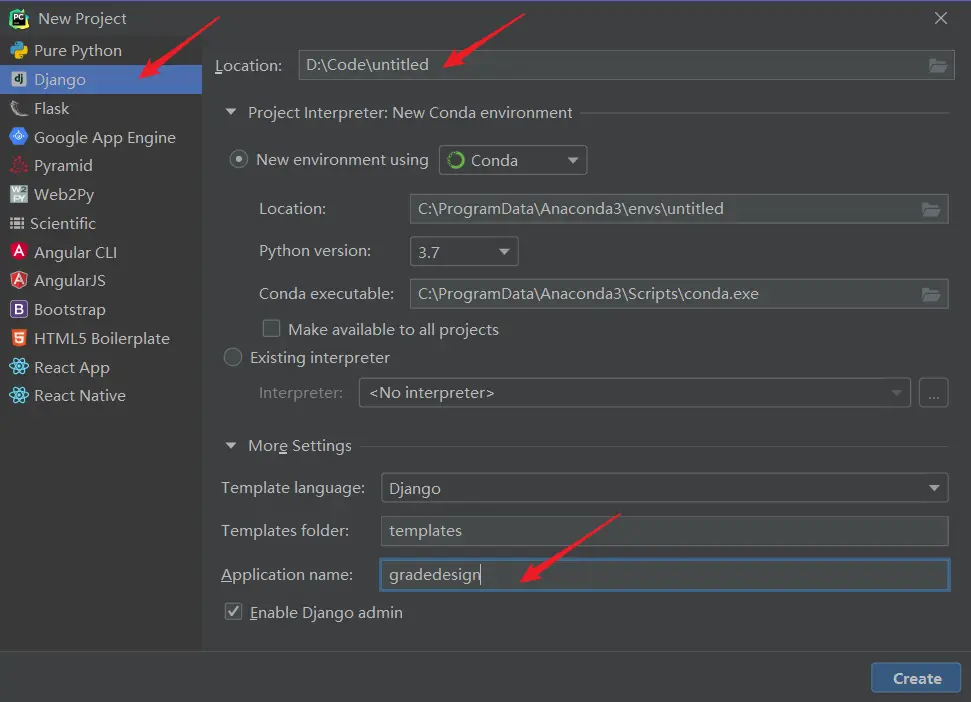Collapse the More Settings section
971x702 pixels.
(231, 445)
